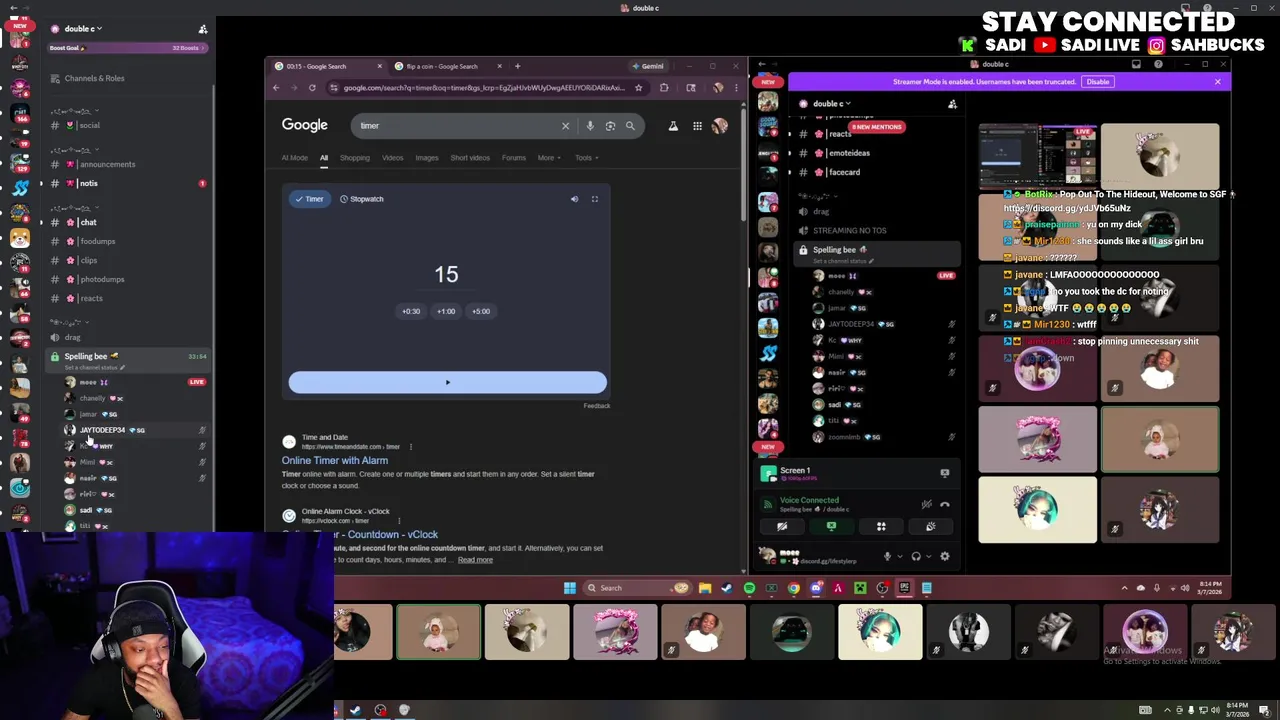Click the Gemini button in Chrome

[x=649, y=66]
